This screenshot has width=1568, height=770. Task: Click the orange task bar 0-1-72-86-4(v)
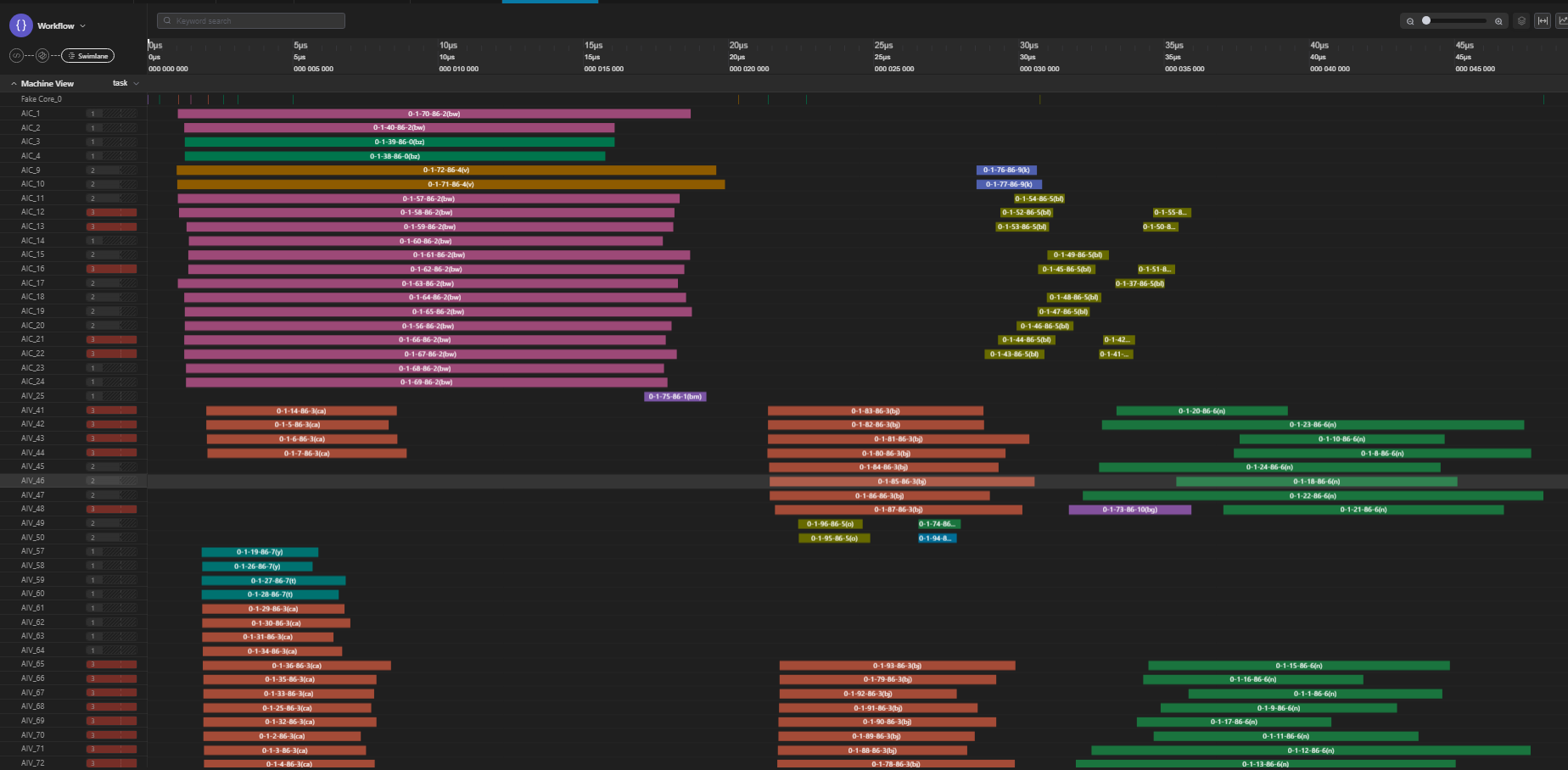tap(446, 170)
